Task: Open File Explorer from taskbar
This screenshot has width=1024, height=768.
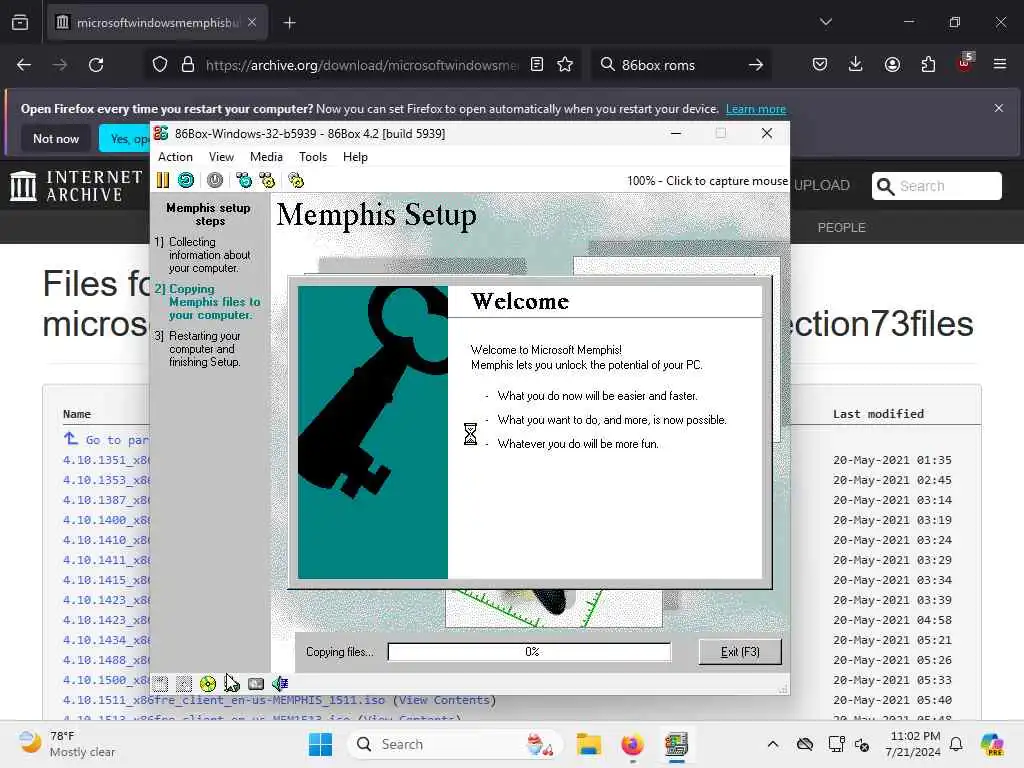Action: (588, 744)
